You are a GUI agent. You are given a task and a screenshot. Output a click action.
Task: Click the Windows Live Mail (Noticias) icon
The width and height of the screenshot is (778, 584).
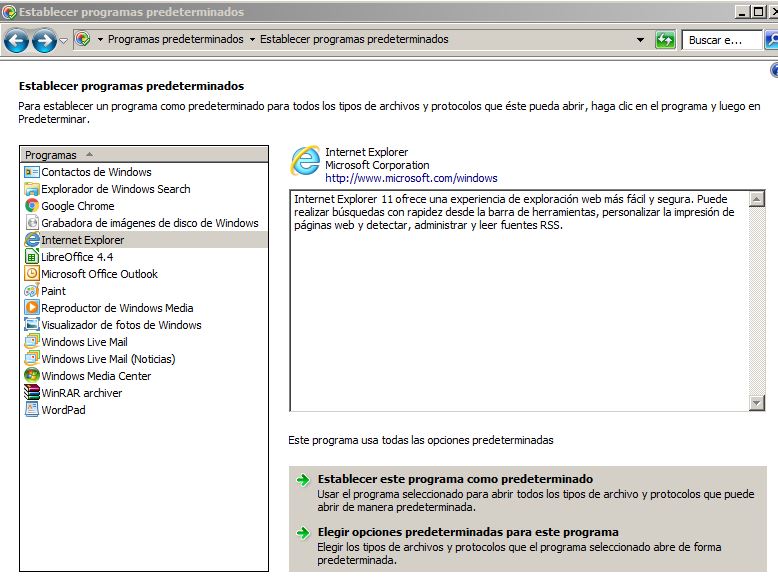(x=32, y=359)
